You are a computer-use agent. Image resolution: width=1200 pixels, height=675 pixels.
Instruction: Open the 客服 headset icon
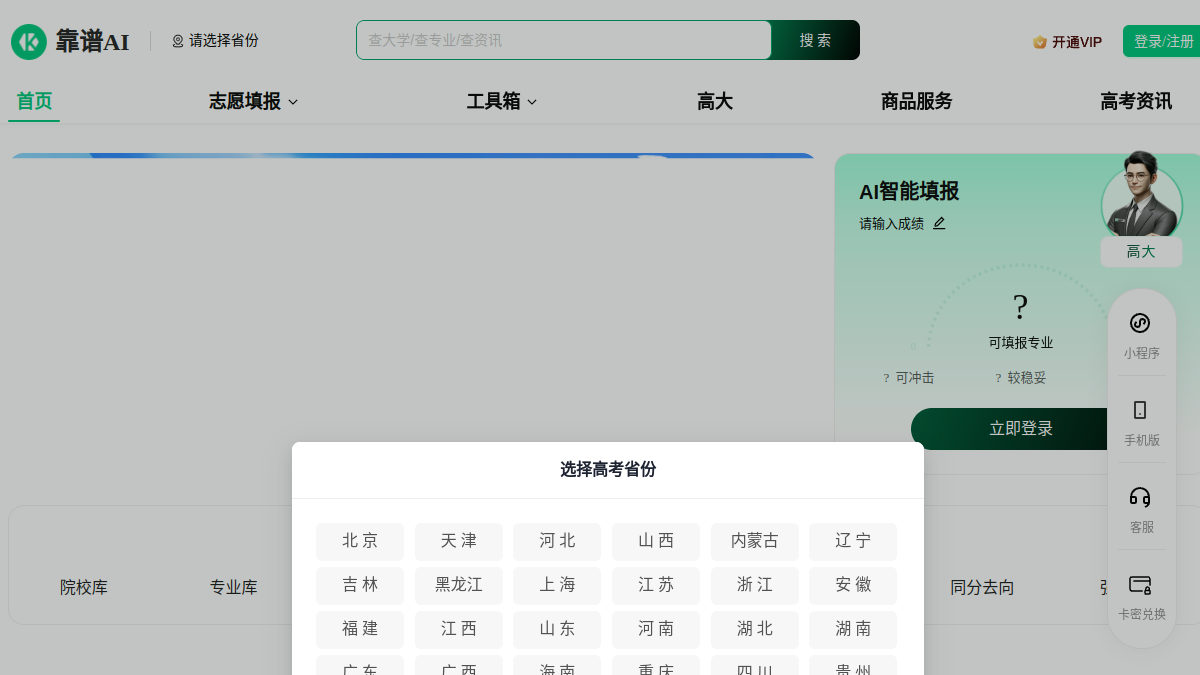click(1140, 497)
